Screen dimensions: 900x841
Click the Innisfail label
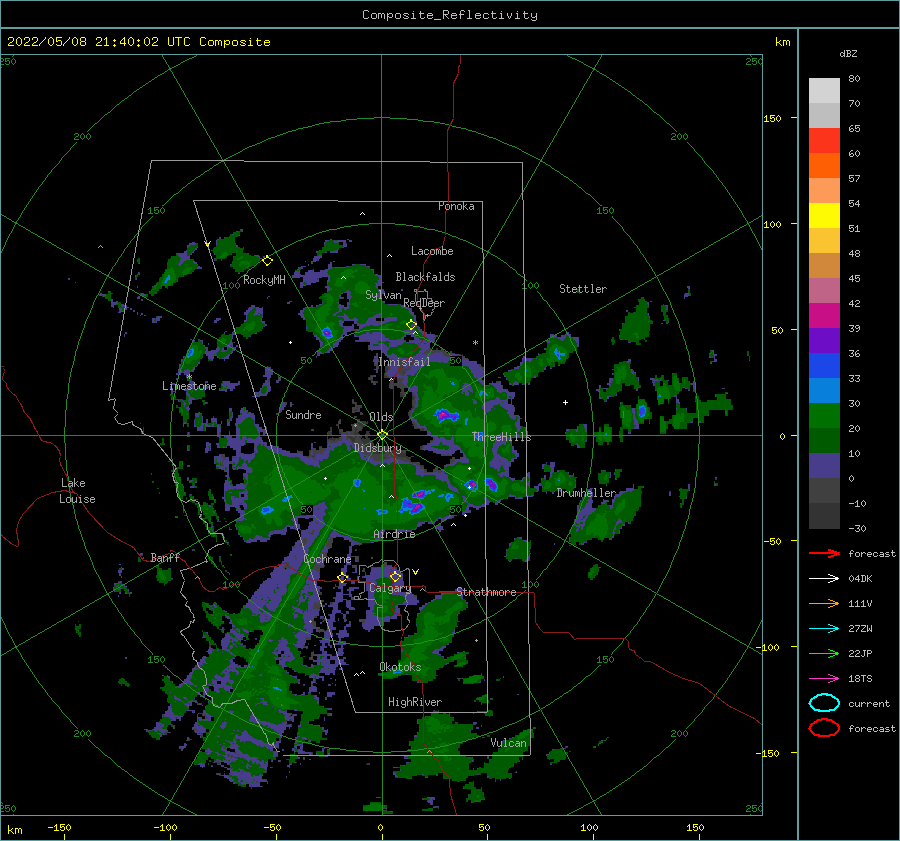coord(404,362)
